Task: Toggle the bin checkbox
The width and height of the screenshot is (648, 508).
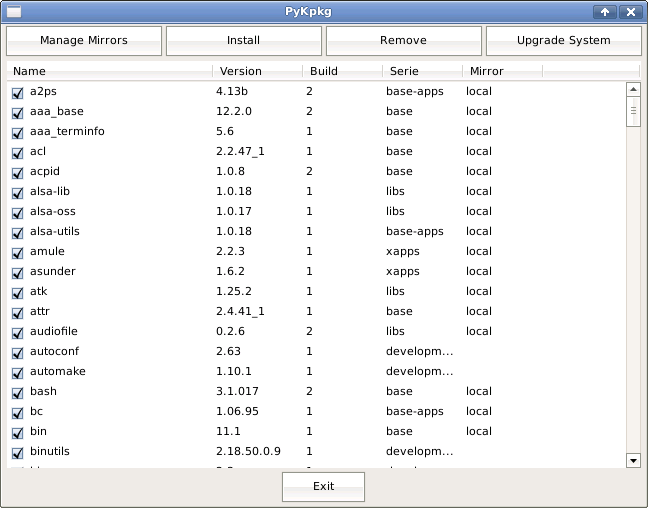Action: coord(17,432)
